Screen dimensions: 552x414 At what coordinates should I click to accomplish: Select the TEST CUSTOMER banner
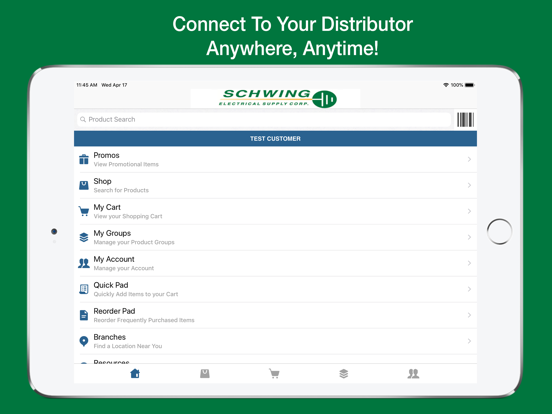click(x=275, y=139)
